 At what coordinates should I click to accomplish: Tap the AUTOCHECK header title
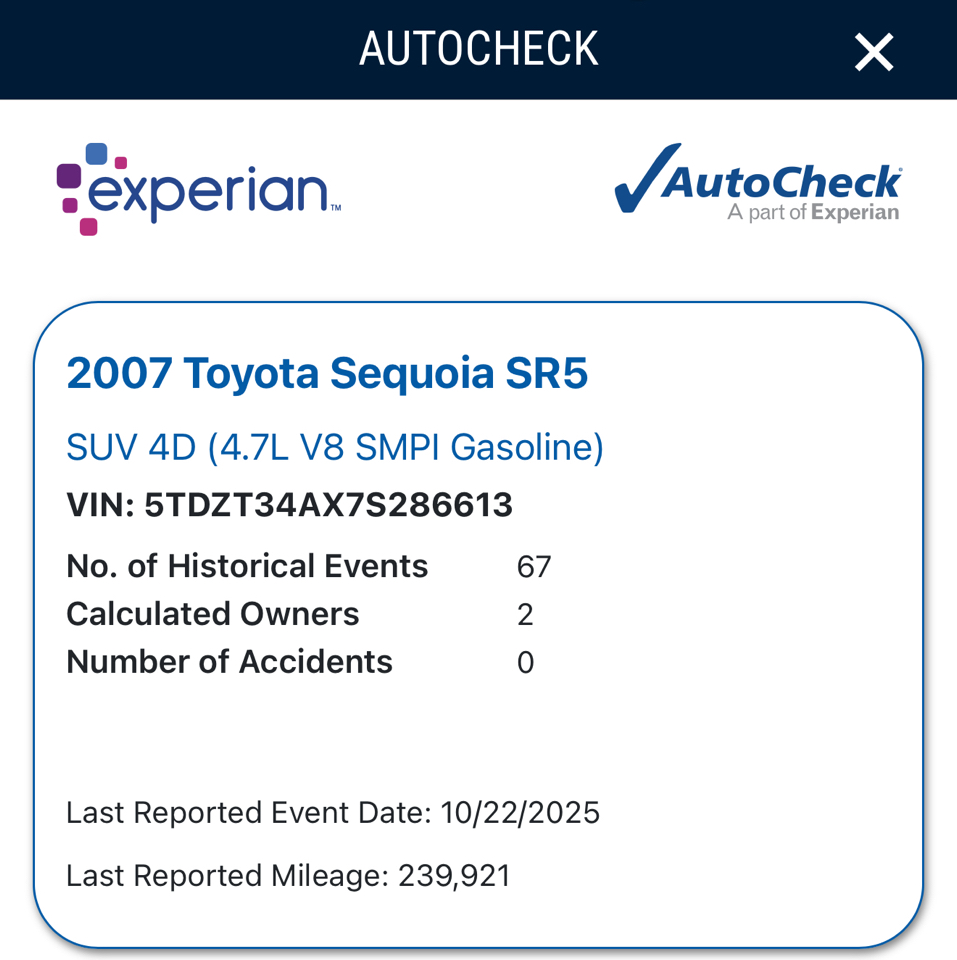(478, 49)
